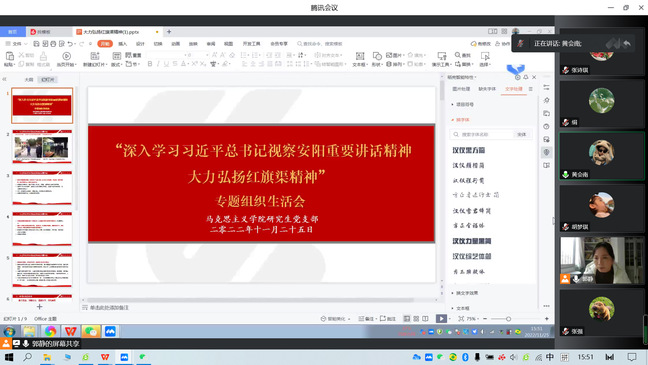Screen dimensions: 648x365
Task: Click the Reset slide button in ribbon
Action: pyautogui.click(x=133, y=55)
